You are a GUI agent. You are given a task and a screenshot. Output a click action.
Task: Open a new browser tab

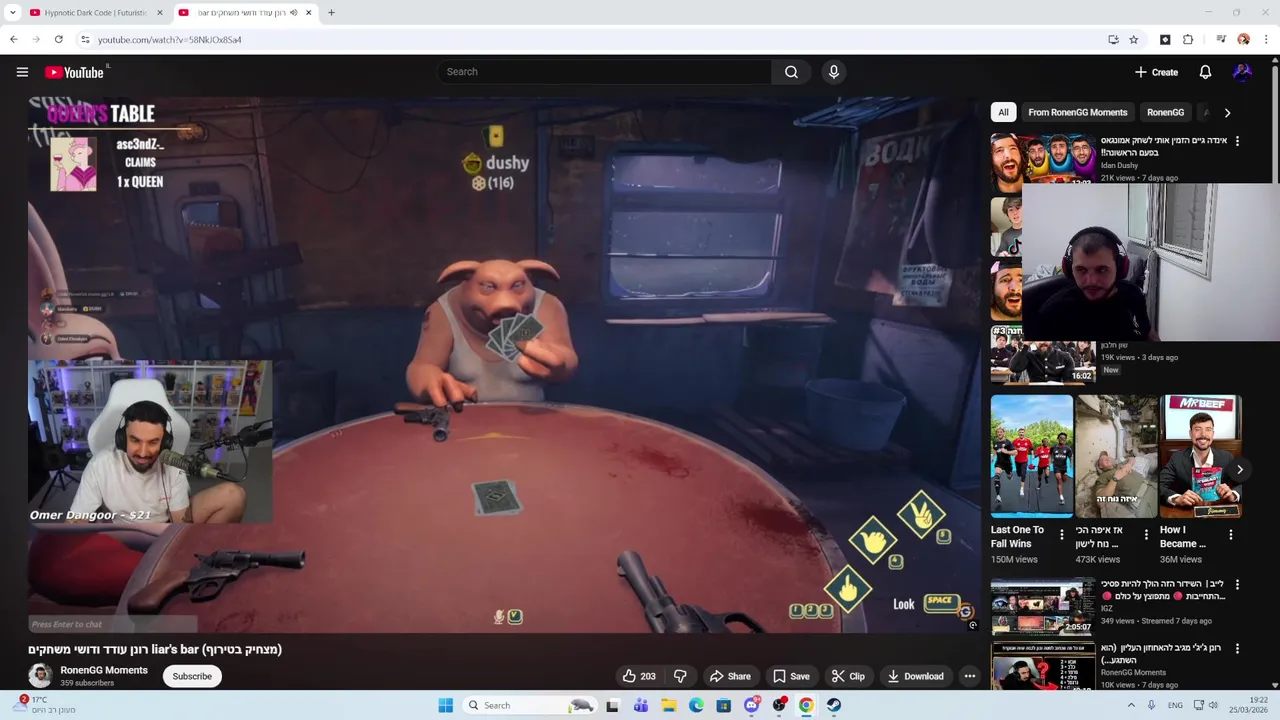[x=331, y=13]
